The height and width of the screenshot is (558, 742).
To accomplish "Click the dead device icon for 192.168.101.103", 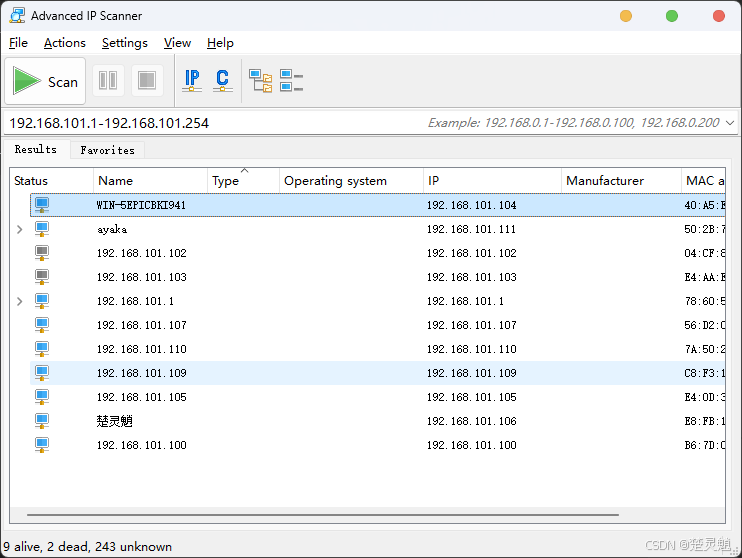I will [42, 277].
